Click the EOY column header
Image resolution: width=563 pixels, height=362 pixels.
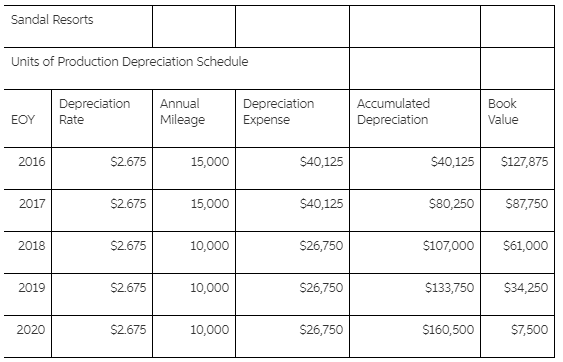coord(28,119)
